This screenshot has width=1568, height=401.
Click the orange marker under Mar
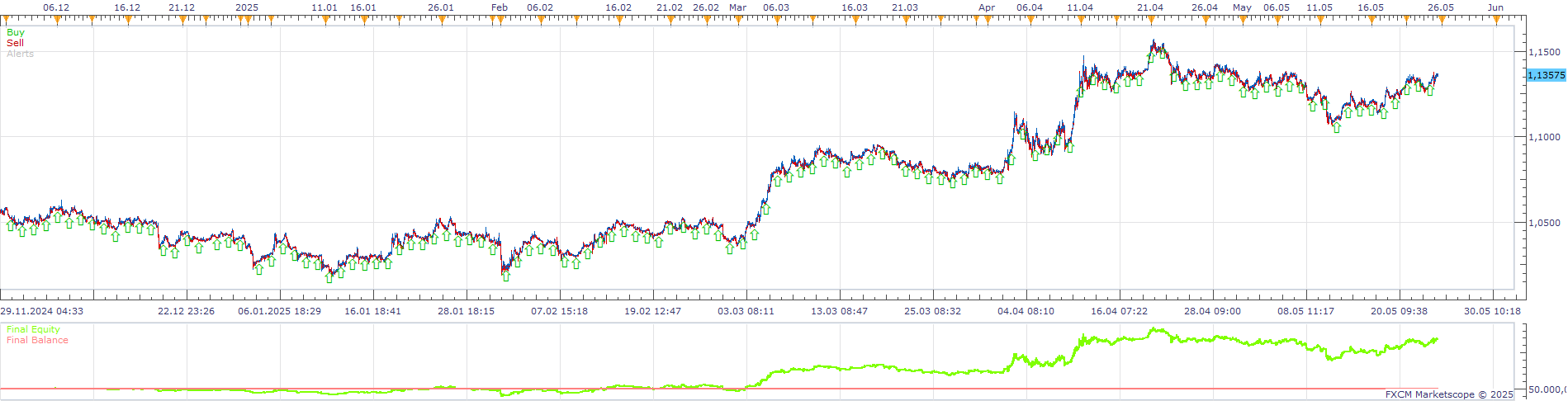(739, 20)
